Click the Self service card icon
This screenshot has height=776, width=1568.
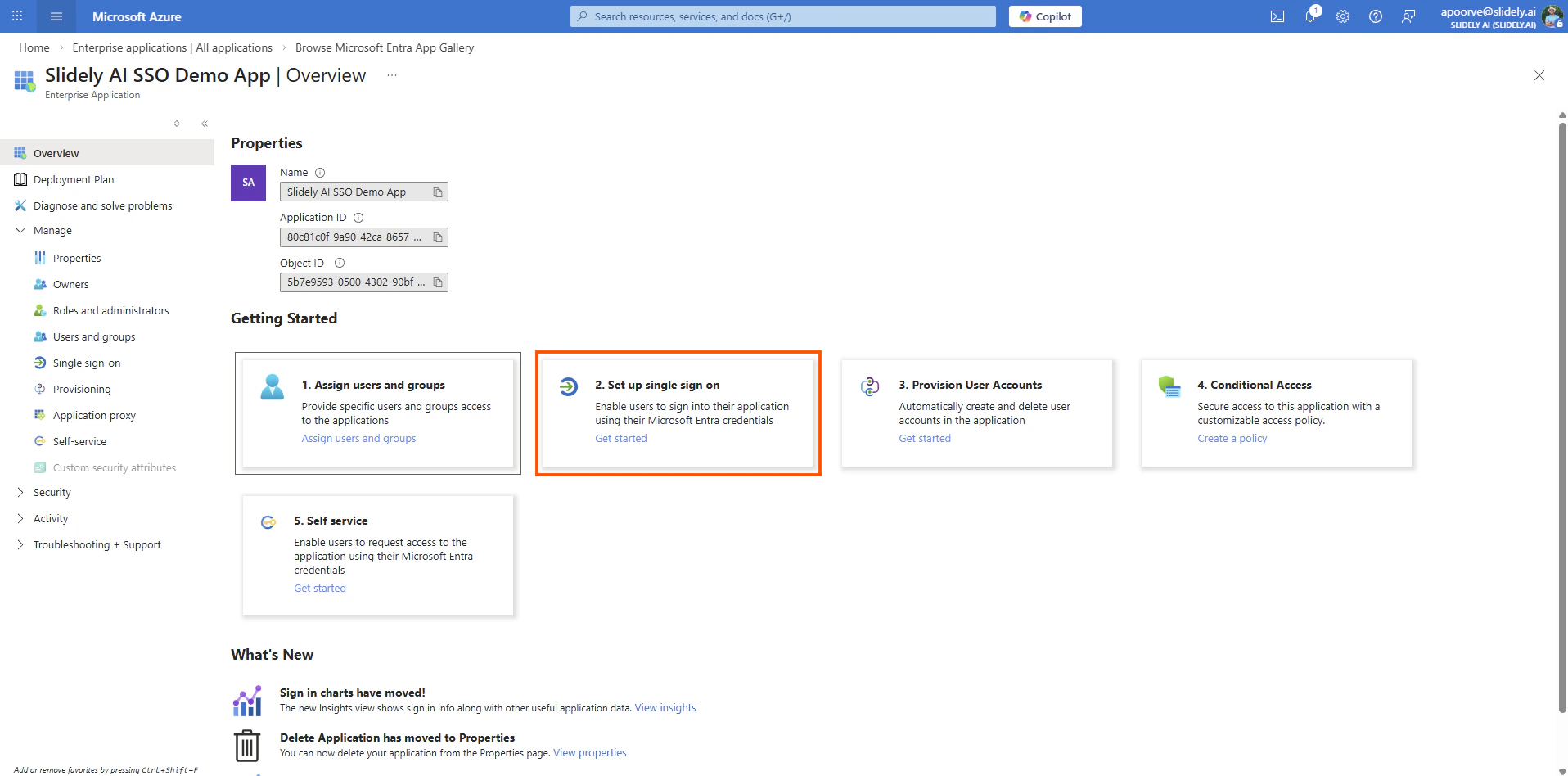268,522
